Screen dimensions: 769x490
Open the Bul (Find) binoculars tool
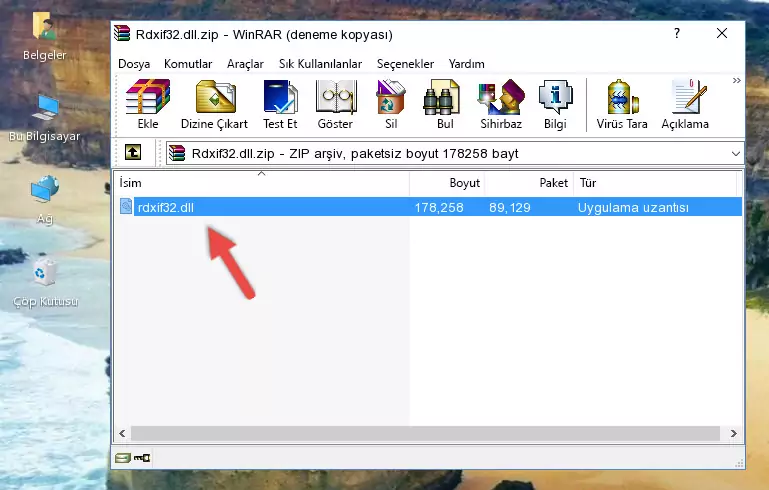tap(445, 104)
